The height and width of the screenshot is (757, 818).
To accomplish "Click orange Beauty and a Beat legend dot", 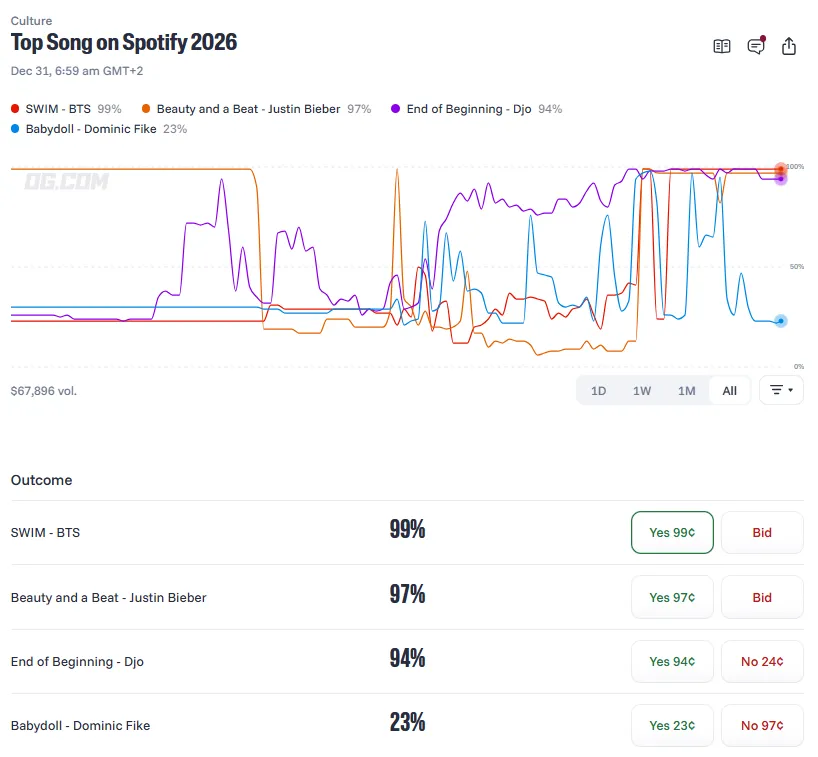I will point(146,109).
